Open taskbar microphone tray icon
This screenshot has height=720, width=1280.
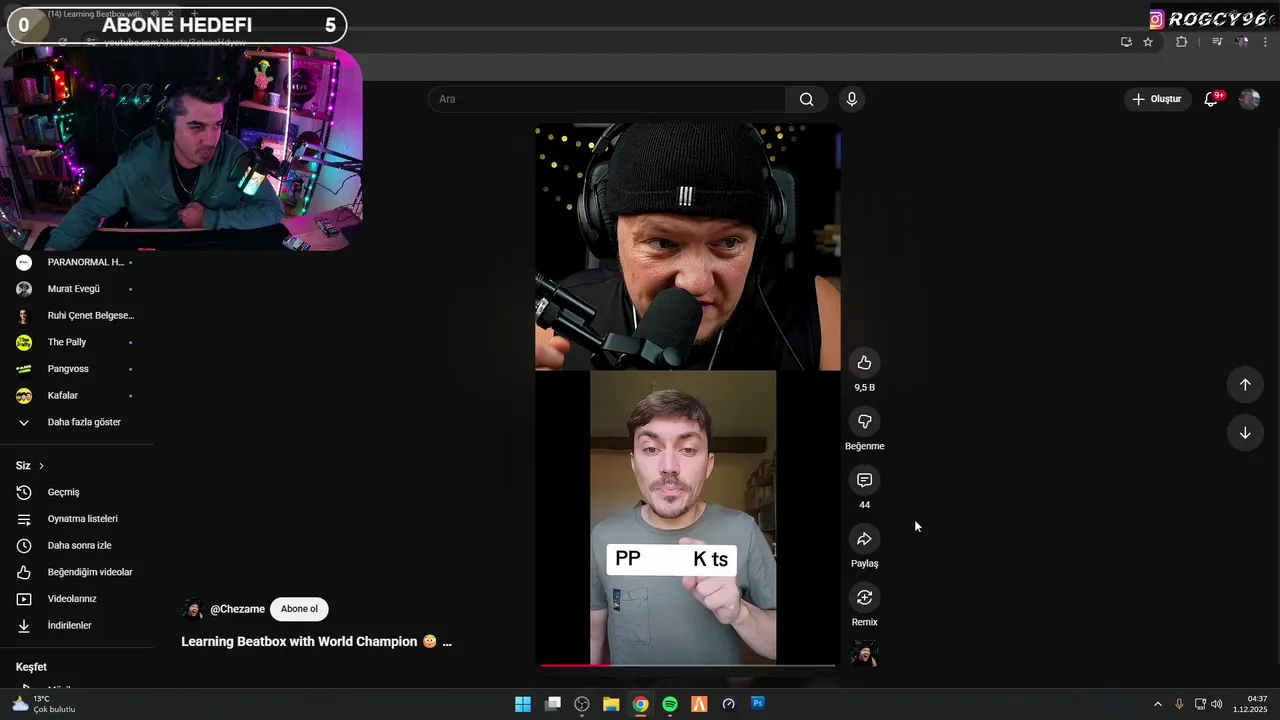pos(1179,704)
